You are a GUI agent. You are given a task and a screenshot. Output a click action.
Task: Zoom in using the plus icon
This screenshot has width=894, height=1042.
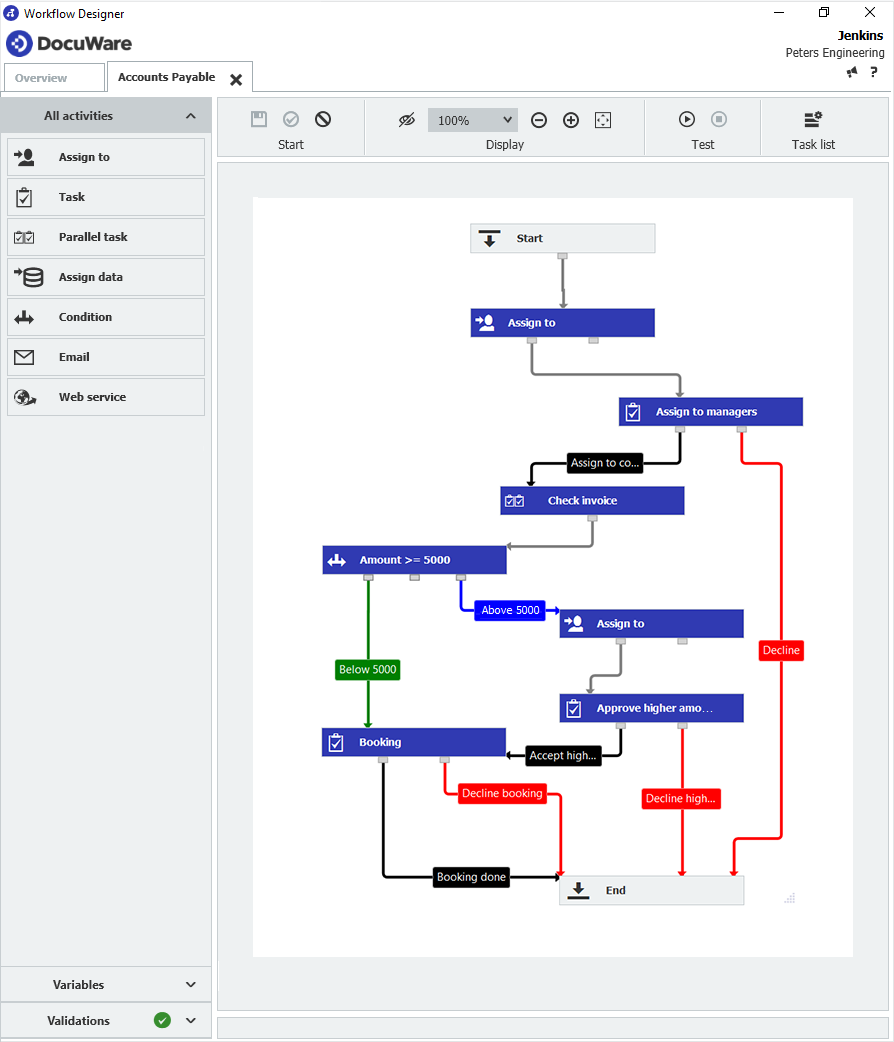point(571,119)
